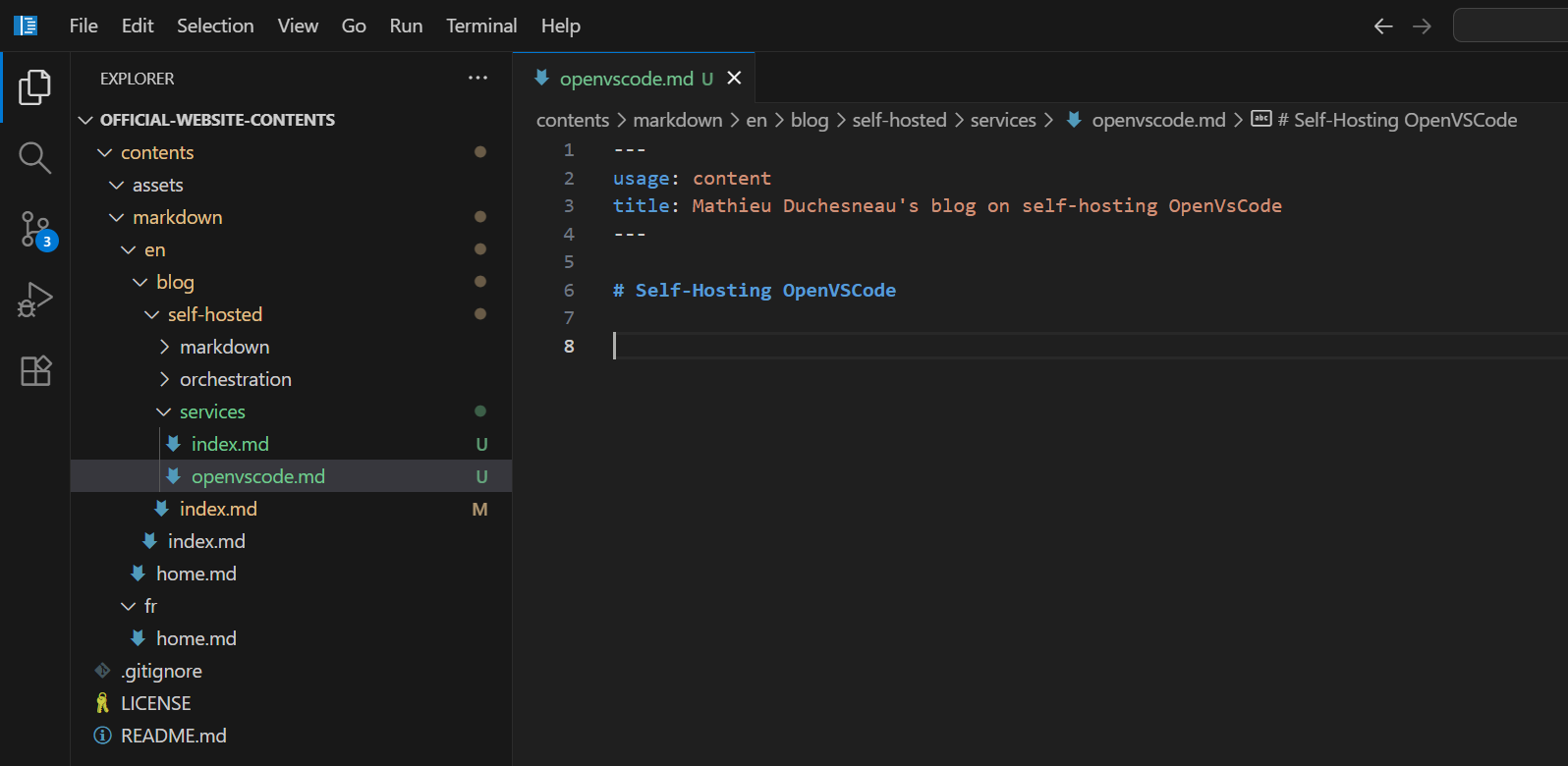Click breadcrumb segment 'contents'
This screenshot has height=766, width=1568.
tap(573, 120)
